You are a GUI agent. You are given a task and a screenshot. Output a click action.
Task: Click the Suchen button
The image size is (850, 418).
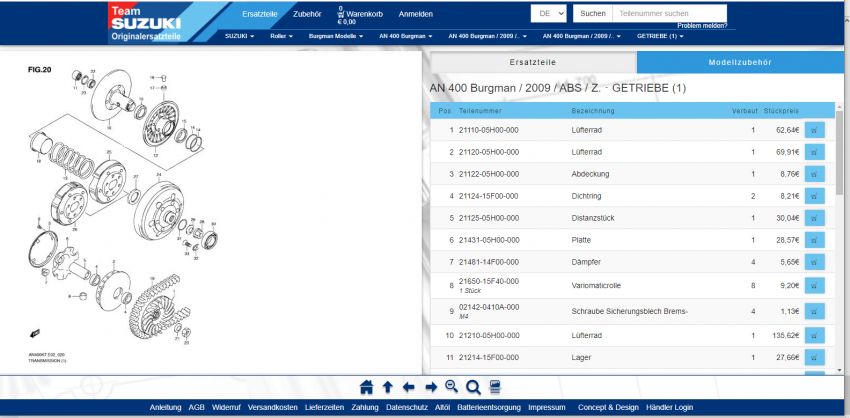tap(593, 14)
